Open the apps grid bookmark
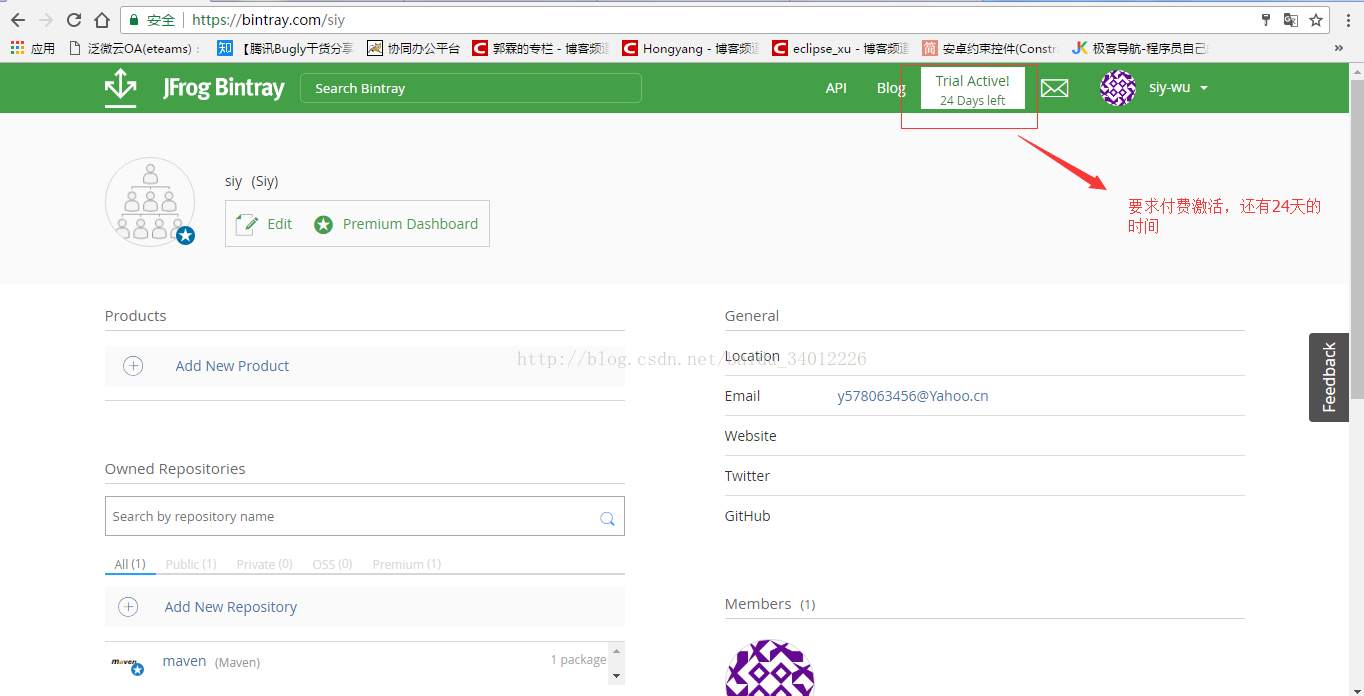This screenshot has width=1364, height=696. [17, 48]
